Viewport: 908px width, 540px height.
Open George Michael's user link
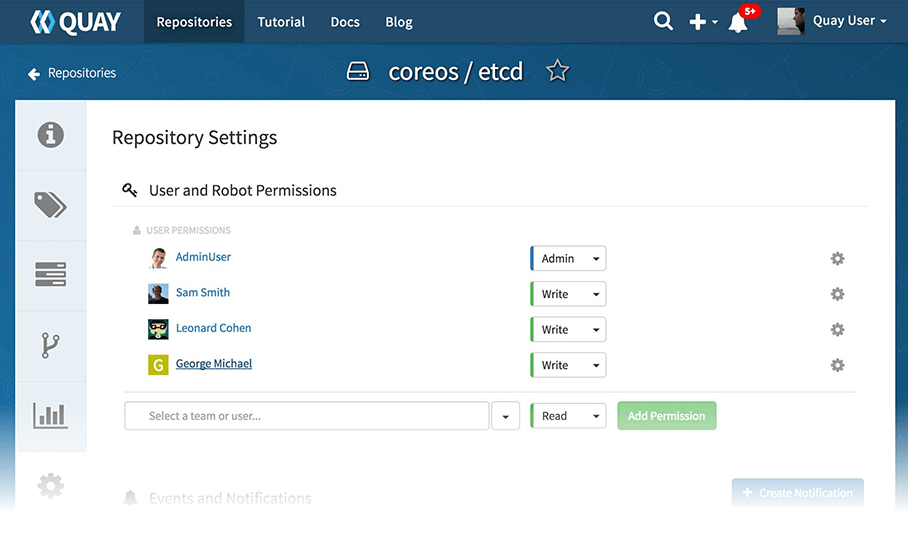coord(214,364)
